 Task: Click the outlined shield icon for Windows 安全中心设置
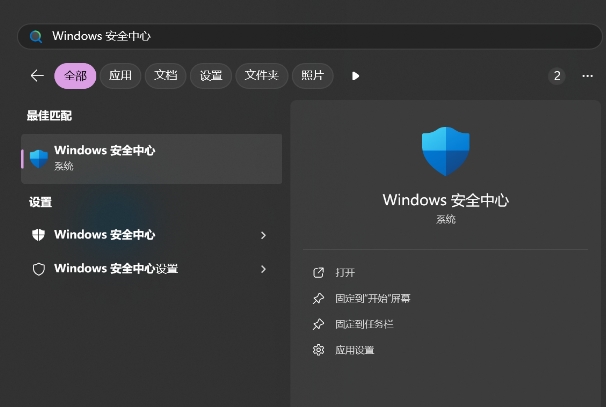(39, 269)
